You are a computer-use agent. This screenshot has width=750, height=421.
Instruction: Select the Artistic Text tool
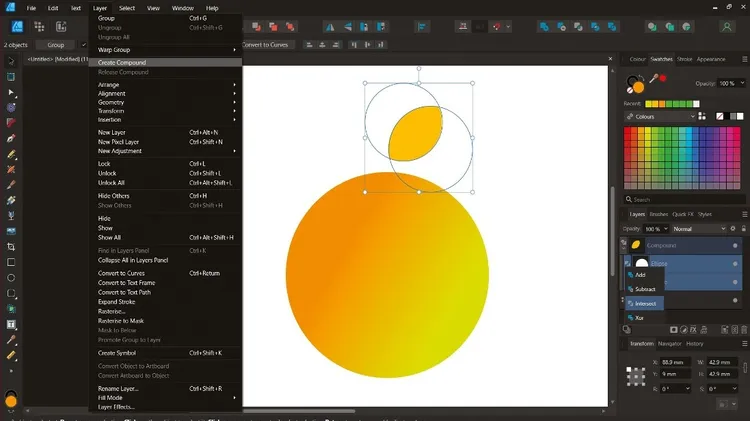pos(11,324)
